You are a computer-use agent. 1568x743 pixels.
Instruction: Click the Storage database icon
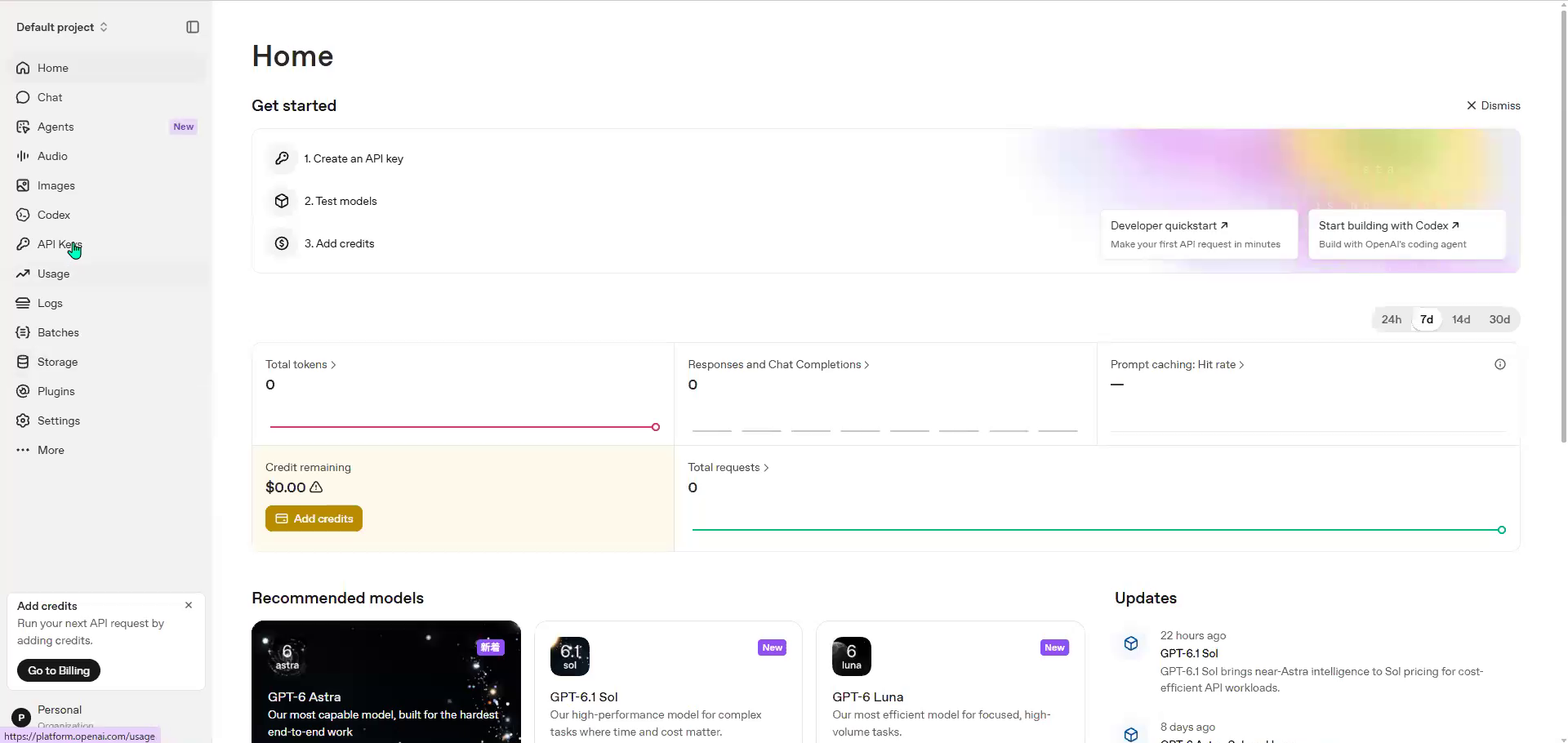(x=23, y=362)
